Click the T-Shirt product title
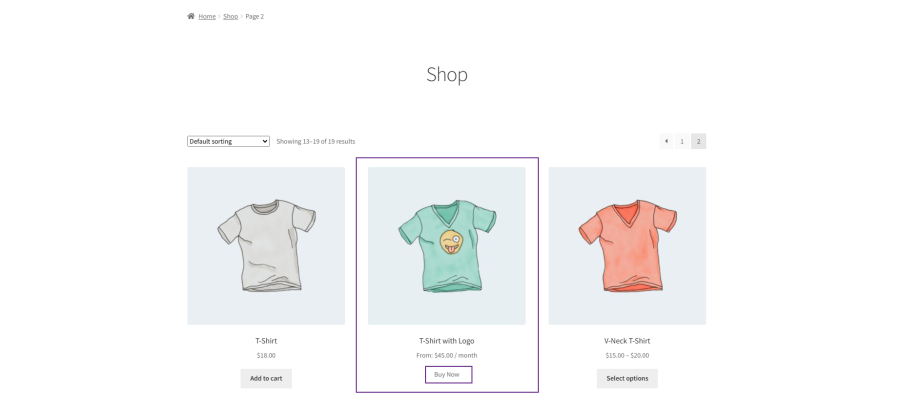The height and width of the screenshot is (403, 899). pos(266,341)
